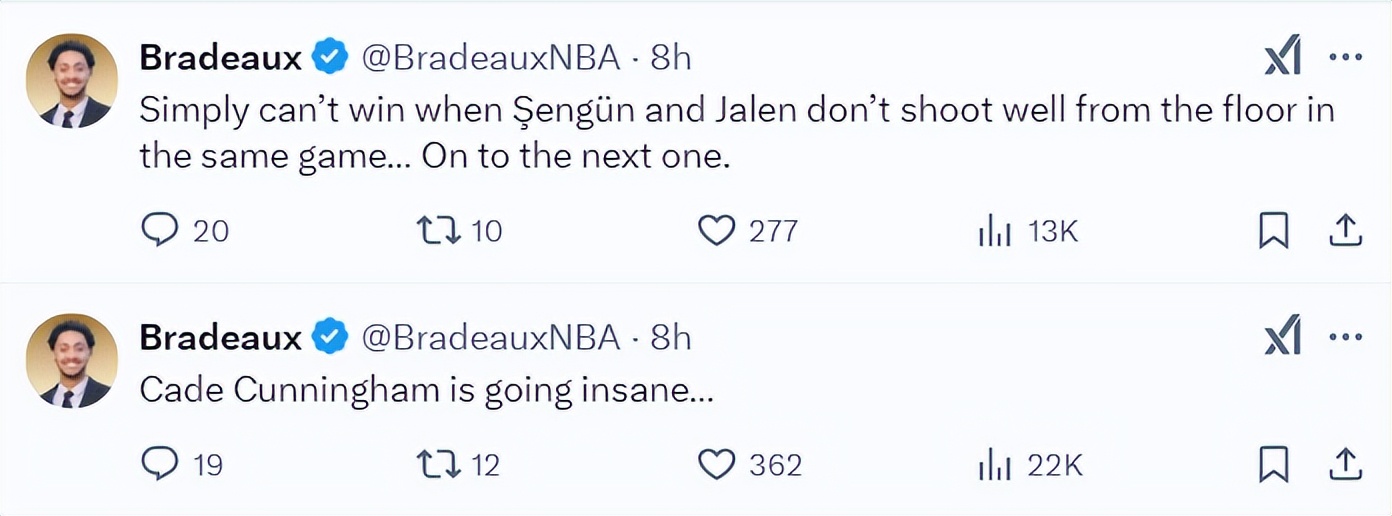This screenshot has height=516, width=1392.
Task: Open more options menu on first tweet
Action: (1345, 58)
